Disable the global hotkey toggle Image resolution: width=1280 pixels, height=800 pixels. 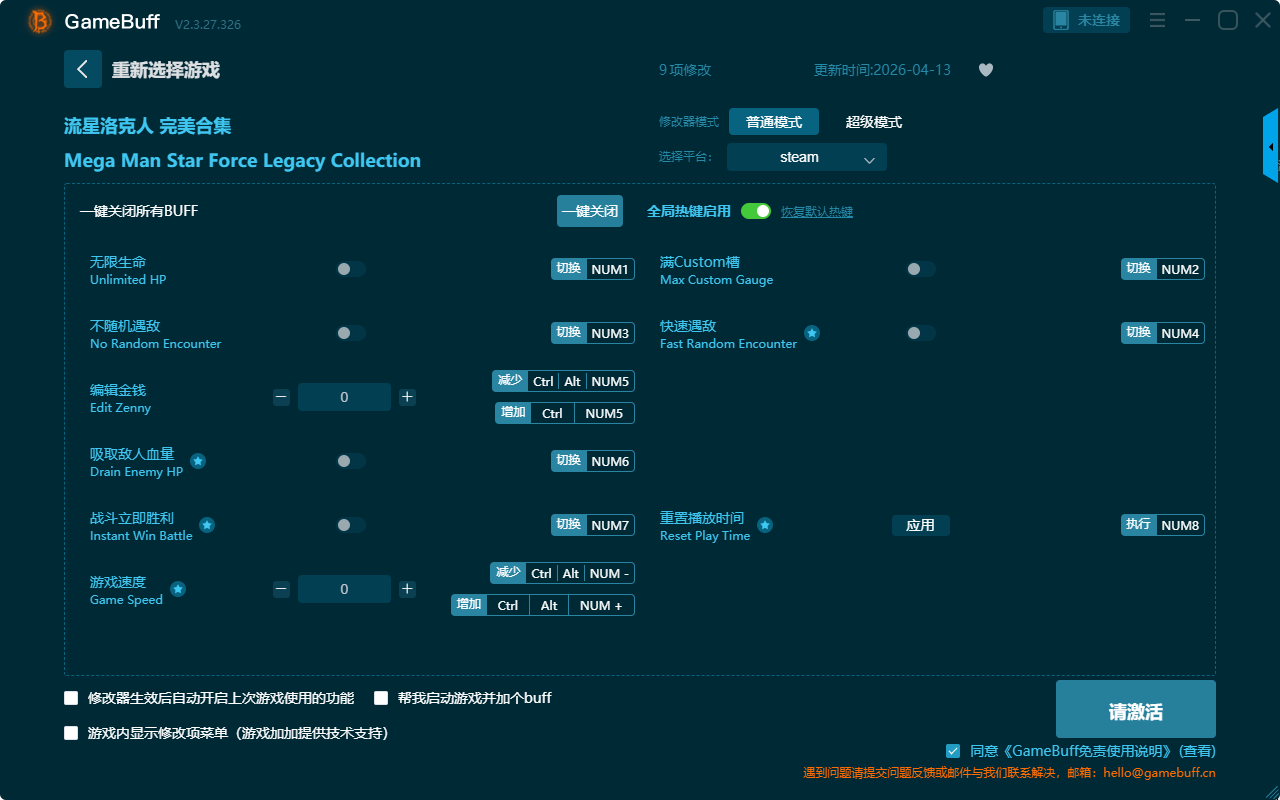coord(756,211)
